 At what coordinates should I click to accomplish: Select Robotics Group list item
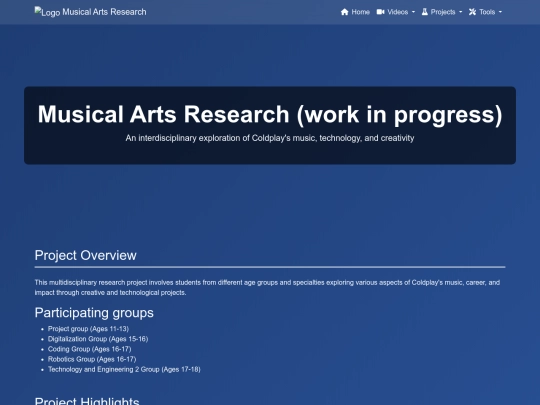point(92,359)
